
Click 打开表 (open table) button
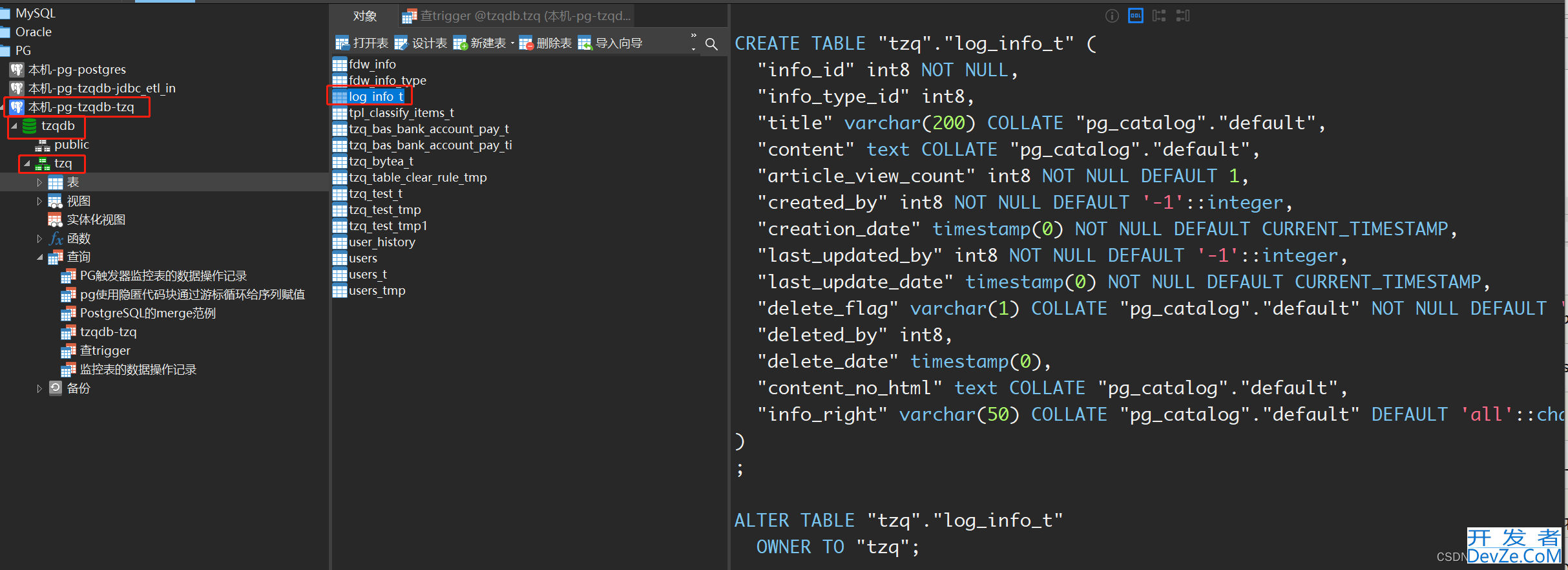pos(362,43)
